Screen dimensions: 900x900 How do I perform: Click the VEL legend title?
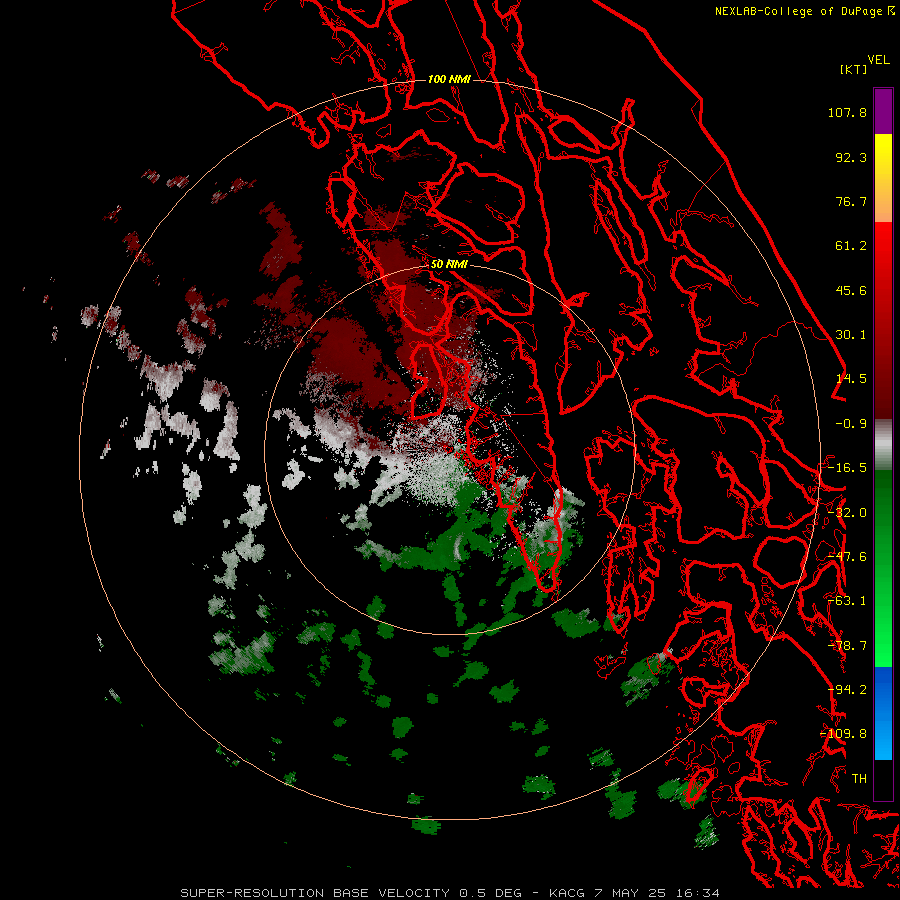pyautogui.click(x=878, y=60)
